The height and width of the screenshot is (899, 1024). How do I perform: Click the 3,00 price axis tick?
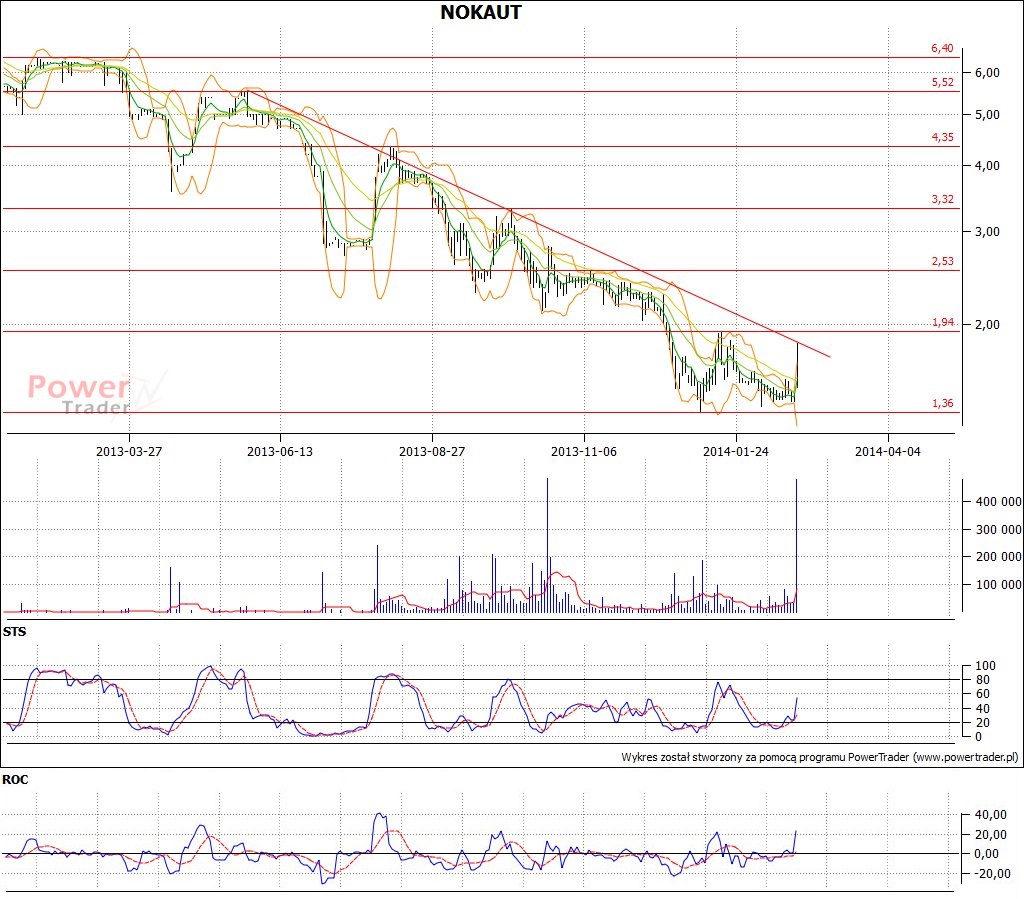(x=987, y=231)
